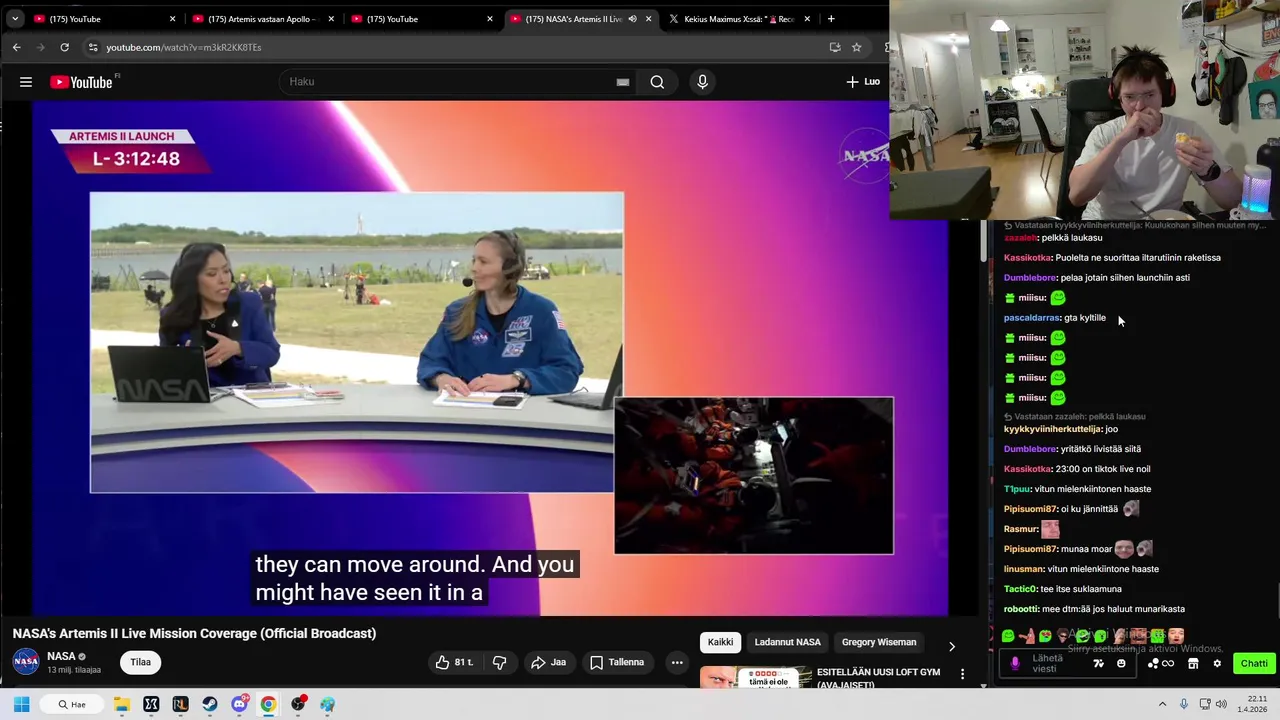Dislike the video
The width and height of the screenshot is (1280, 720).
(499, 662)
